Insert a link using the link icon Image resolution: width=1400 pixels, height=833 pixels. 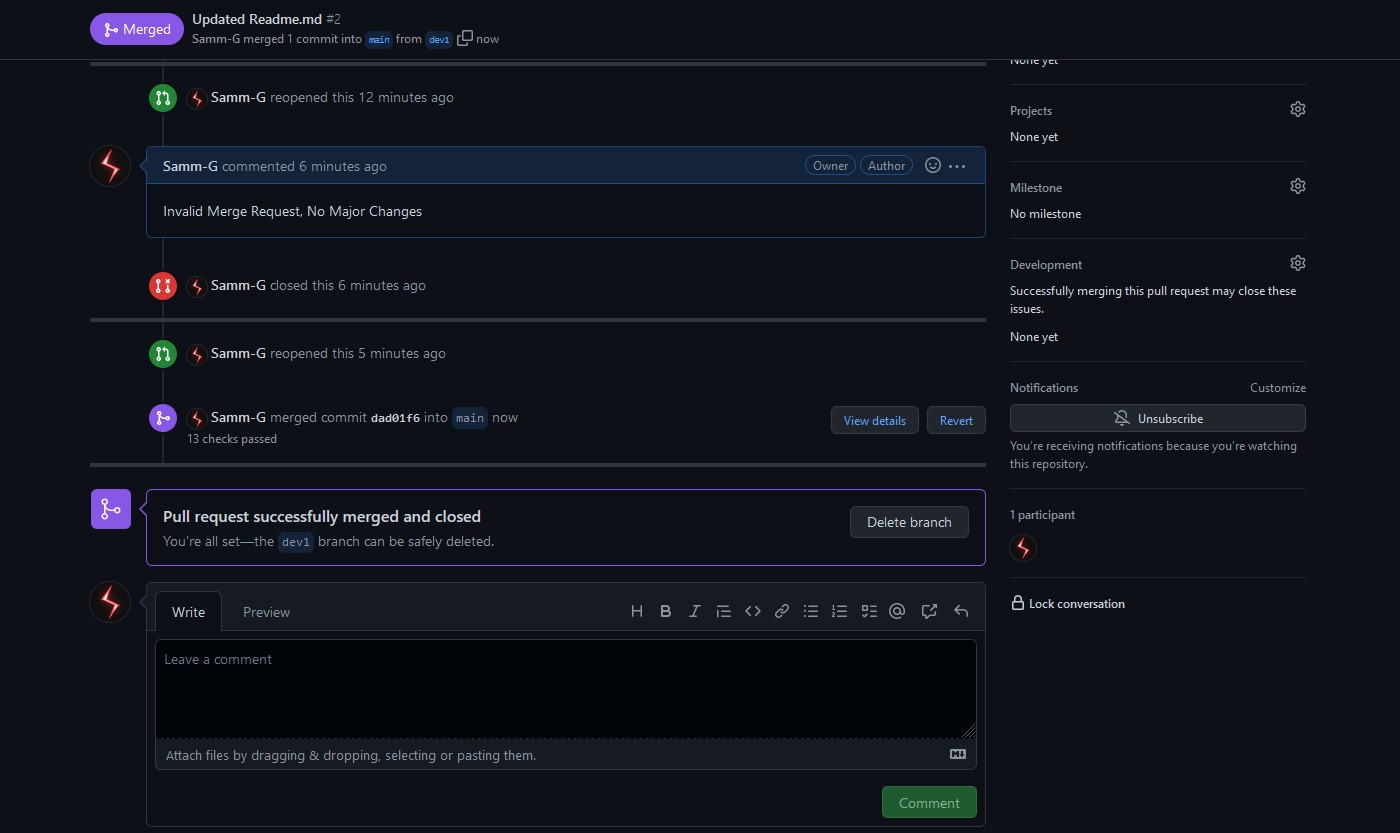(781, 611)
